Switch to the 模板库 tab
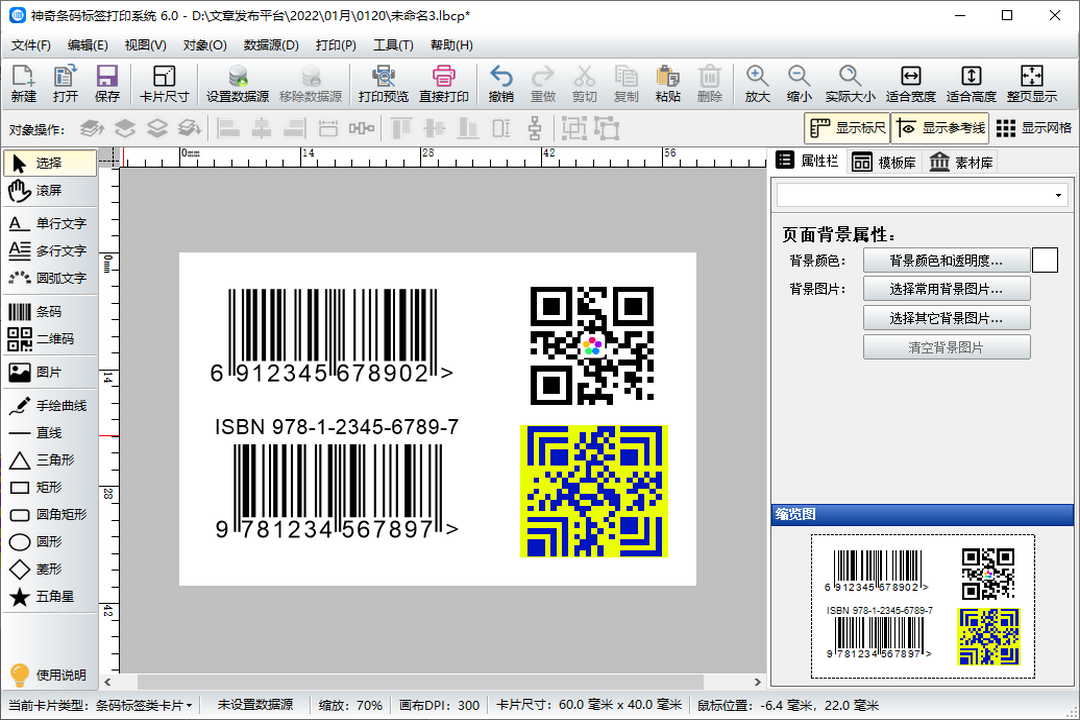 tap(884, 162)
